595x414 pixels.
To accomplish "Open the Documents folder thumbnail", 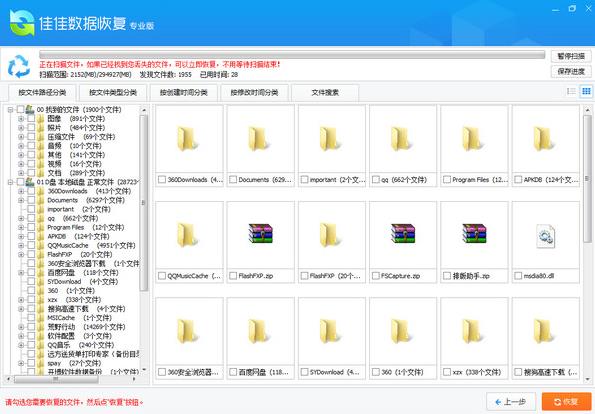I will coord(259,139).
